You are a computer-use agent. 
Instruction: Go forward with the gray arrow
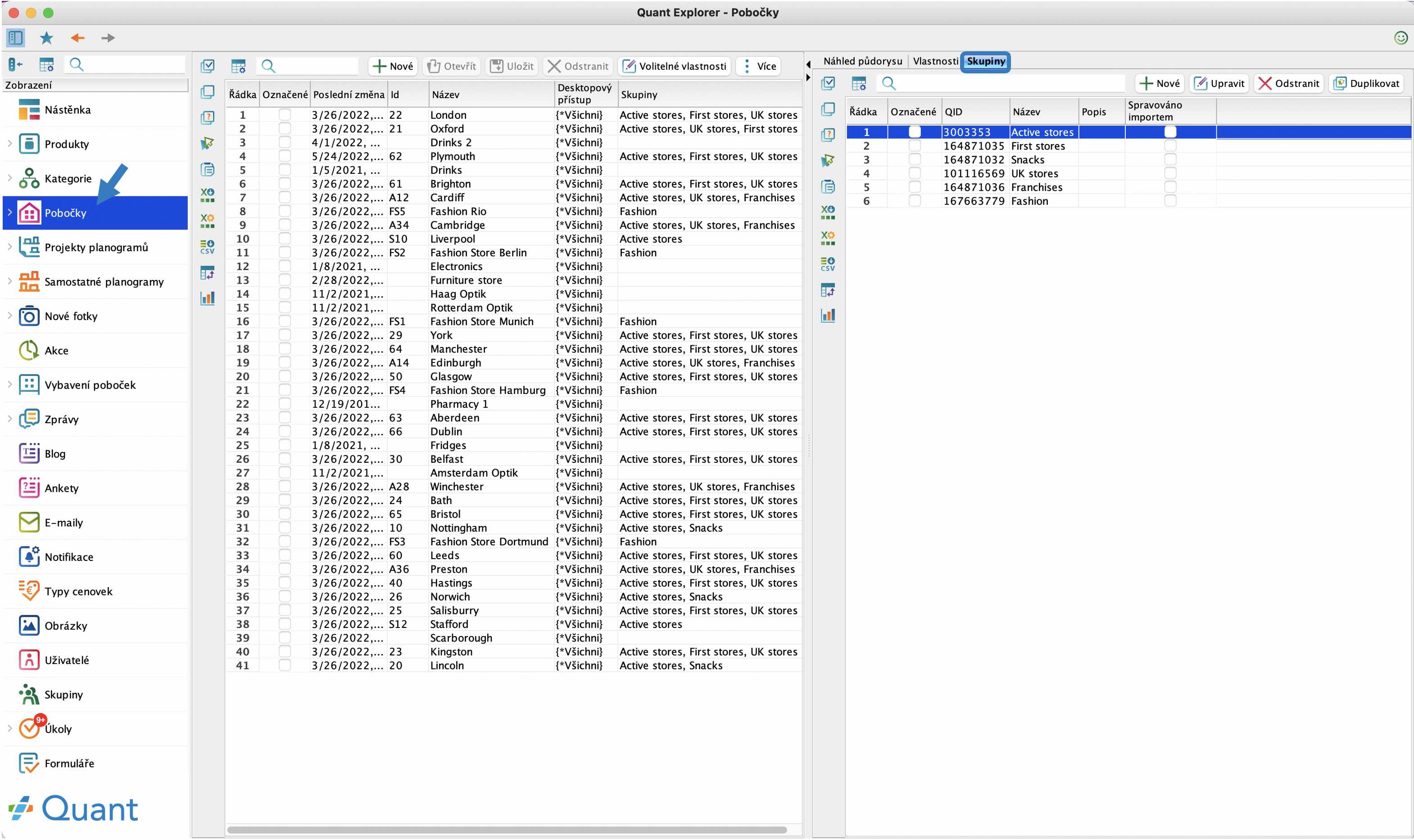pyautogui.click(x=108, y=38)
